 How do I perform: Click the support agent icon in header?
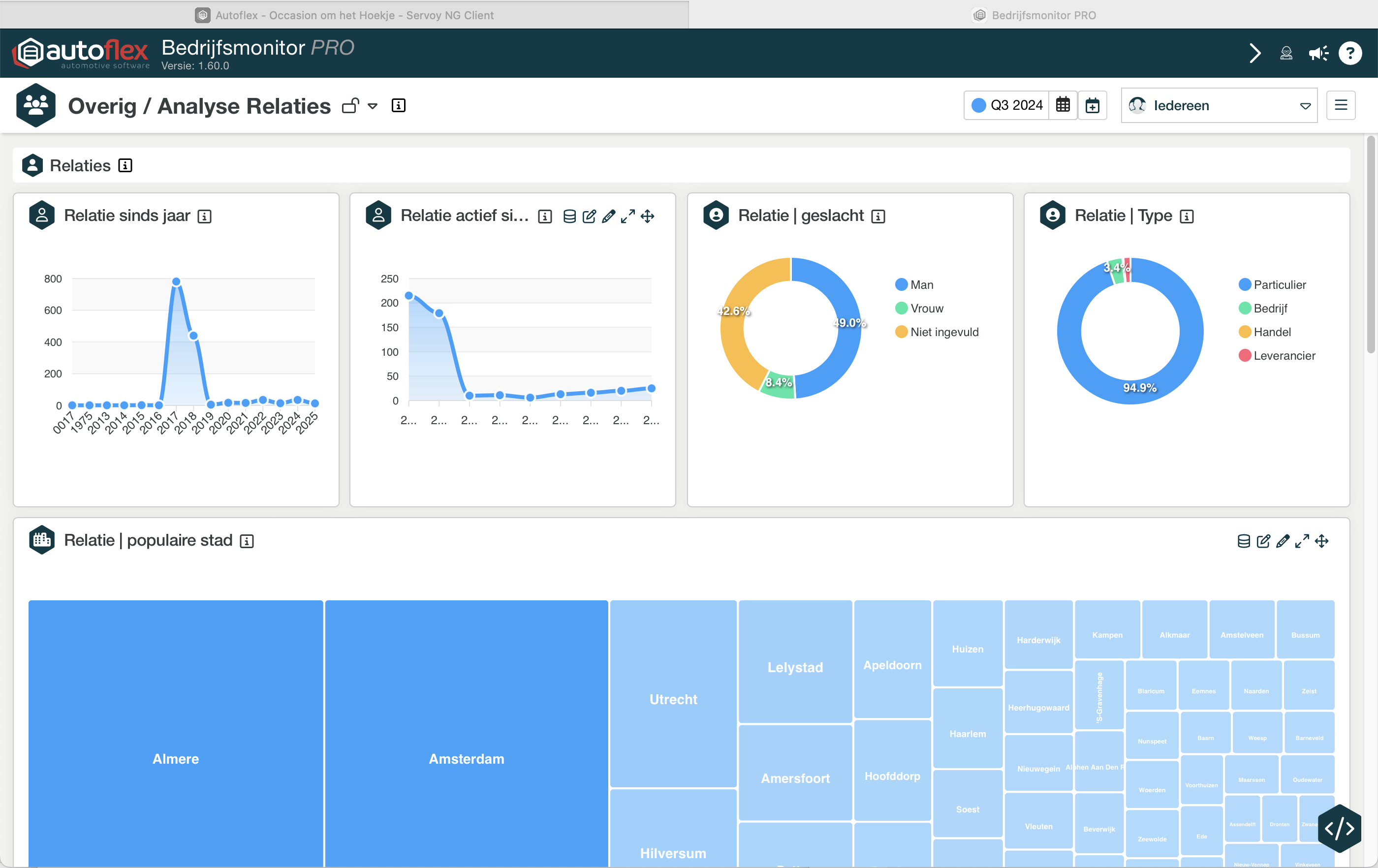coord(1286,54)
